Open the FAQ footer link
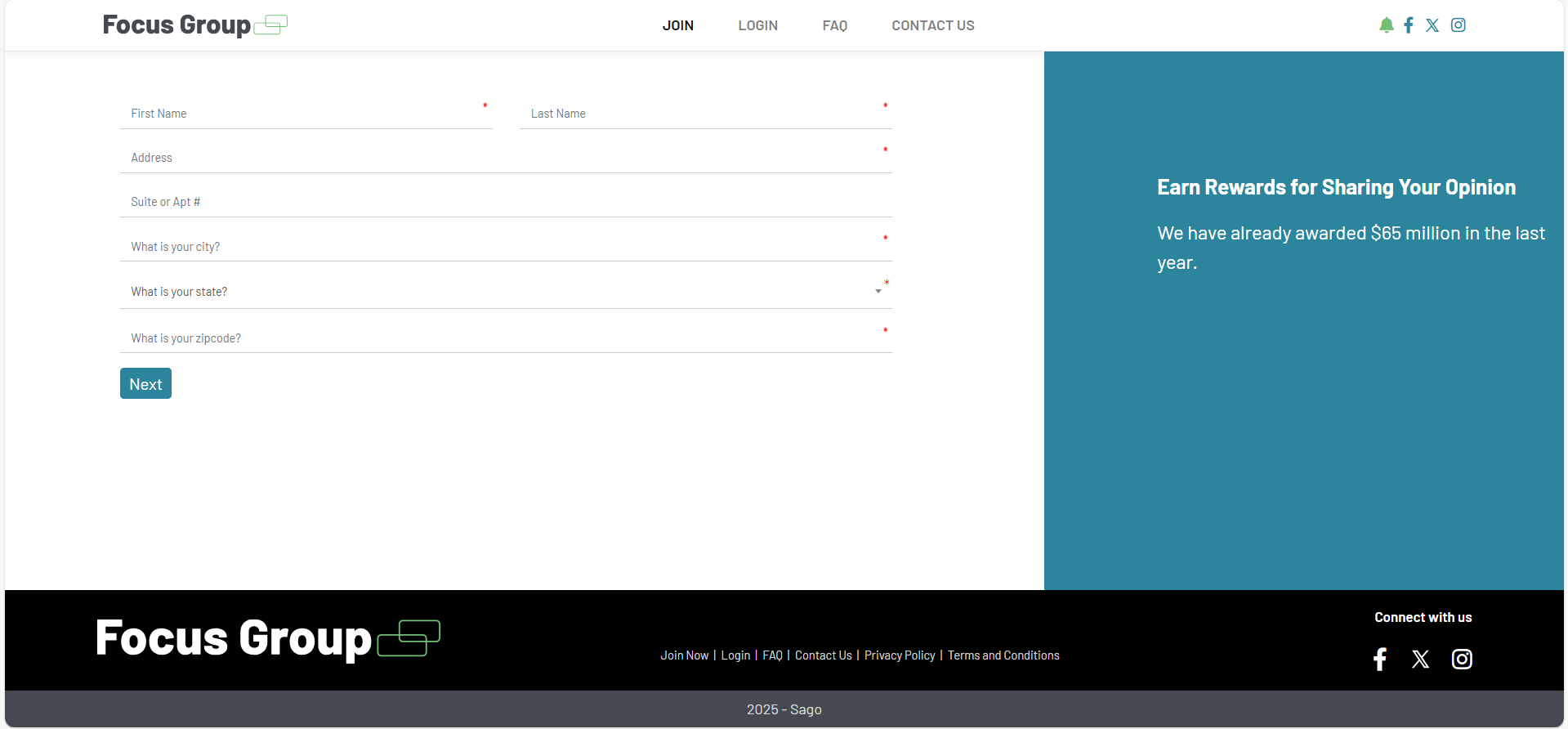 click(772, 655)
